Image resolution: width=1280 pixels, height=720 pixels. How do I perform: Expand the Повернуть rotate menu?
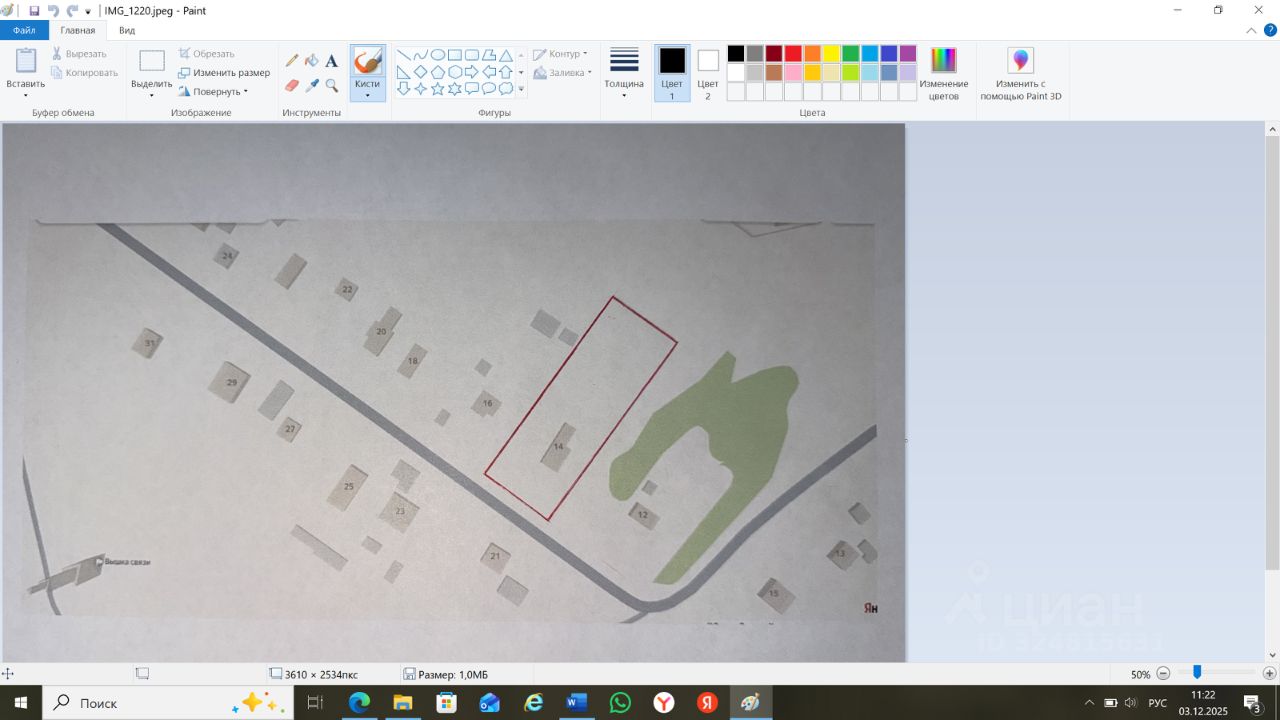click(x=213, y=91)
